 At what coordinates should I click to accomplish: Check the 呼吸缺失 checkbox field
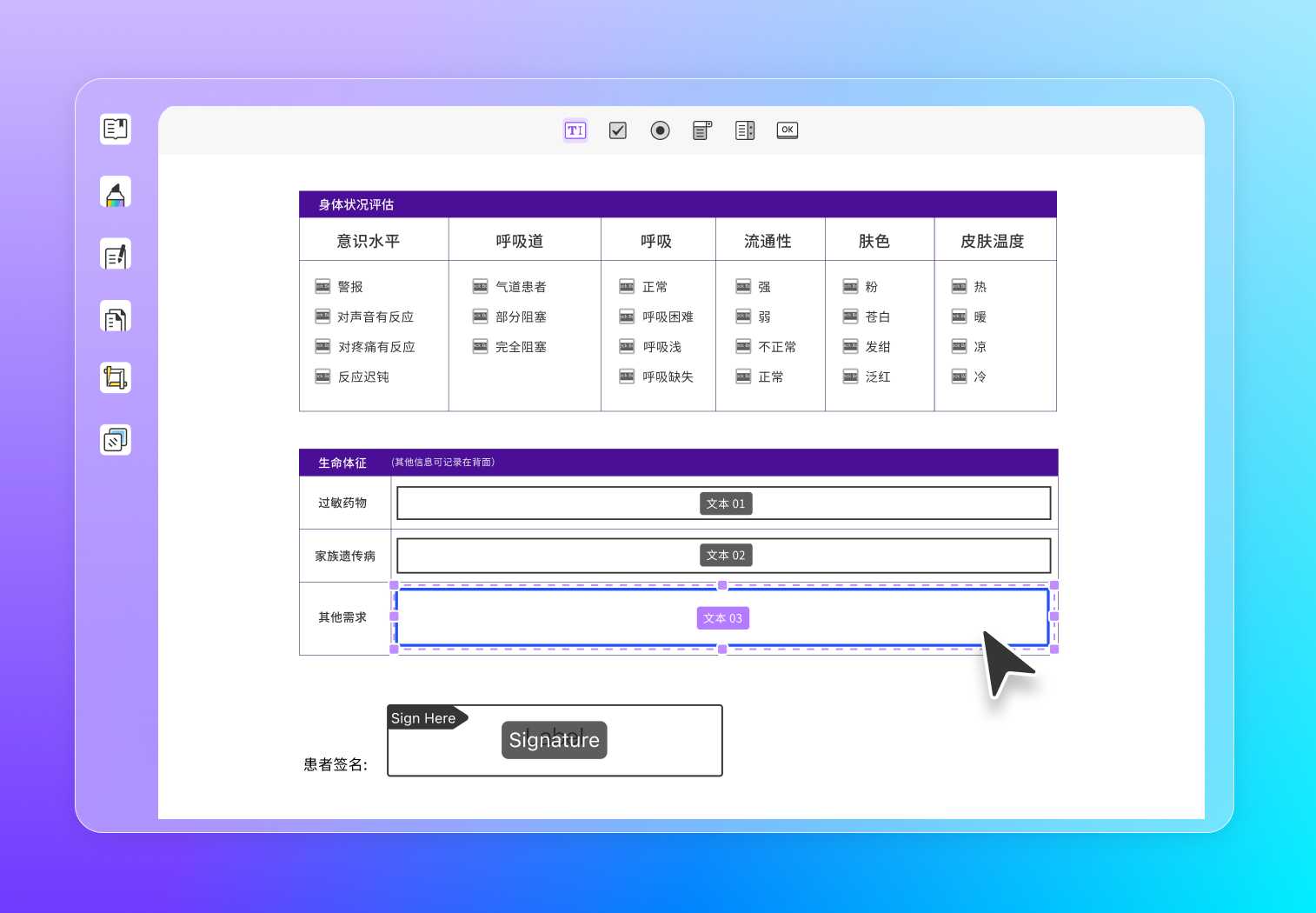tap(627, 377)
